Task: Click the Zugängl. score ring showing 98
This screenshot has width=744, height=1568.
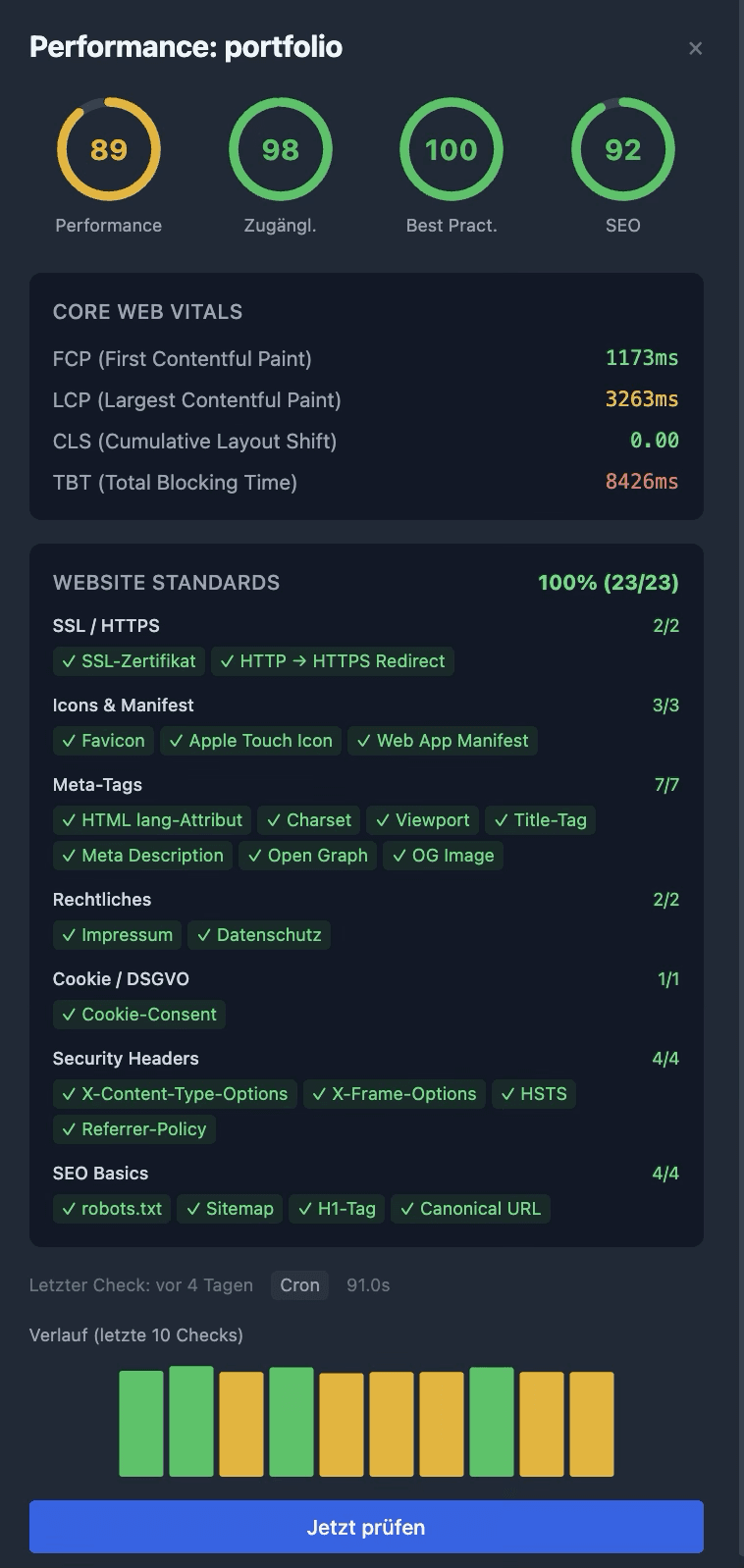Action: point(280,150)
